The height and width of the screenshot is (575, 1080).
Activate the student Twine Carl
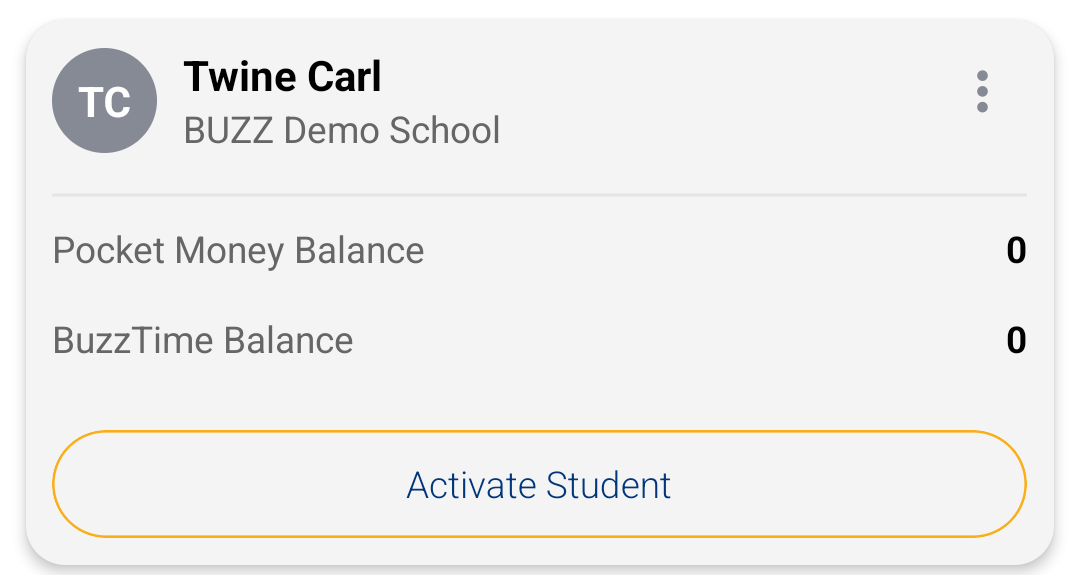click(539, 485)
